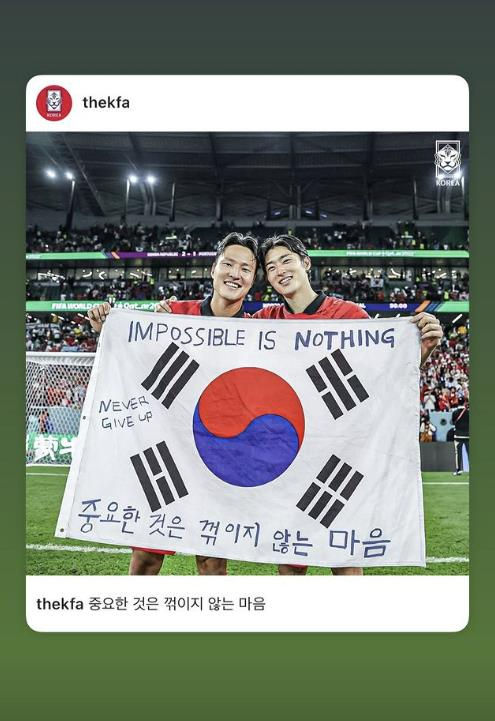Click the top-left black trigram on flag

click(x=170, y=375)
